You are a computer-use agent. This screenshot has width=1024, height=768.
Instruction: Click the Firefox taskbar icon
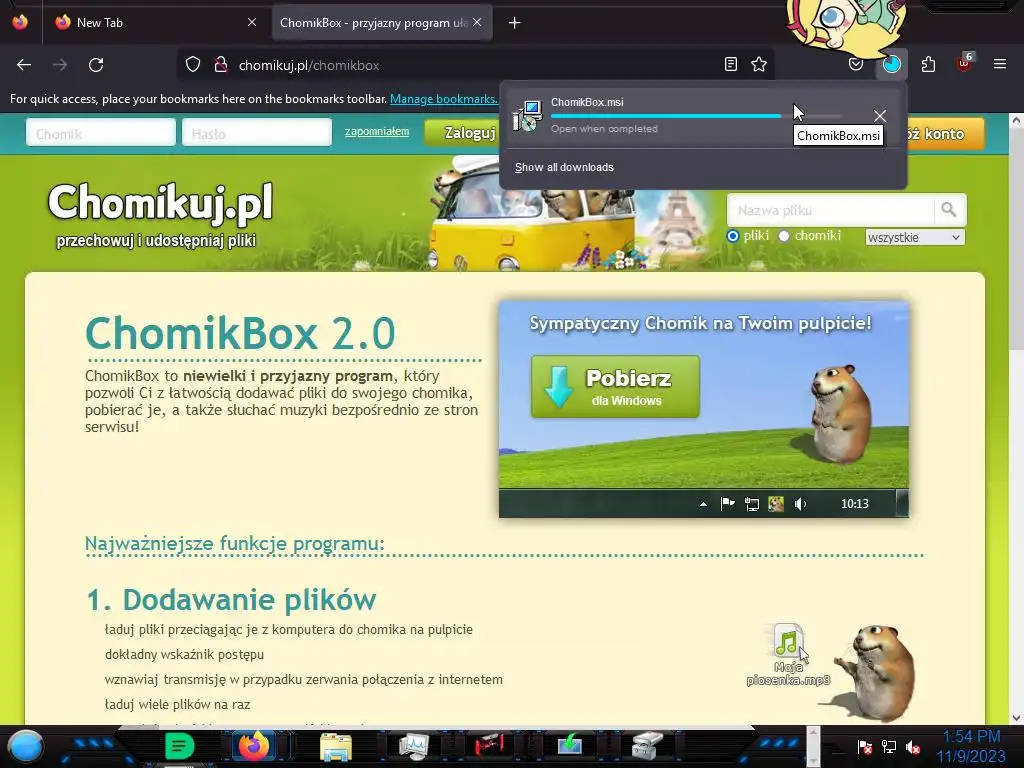254,745
